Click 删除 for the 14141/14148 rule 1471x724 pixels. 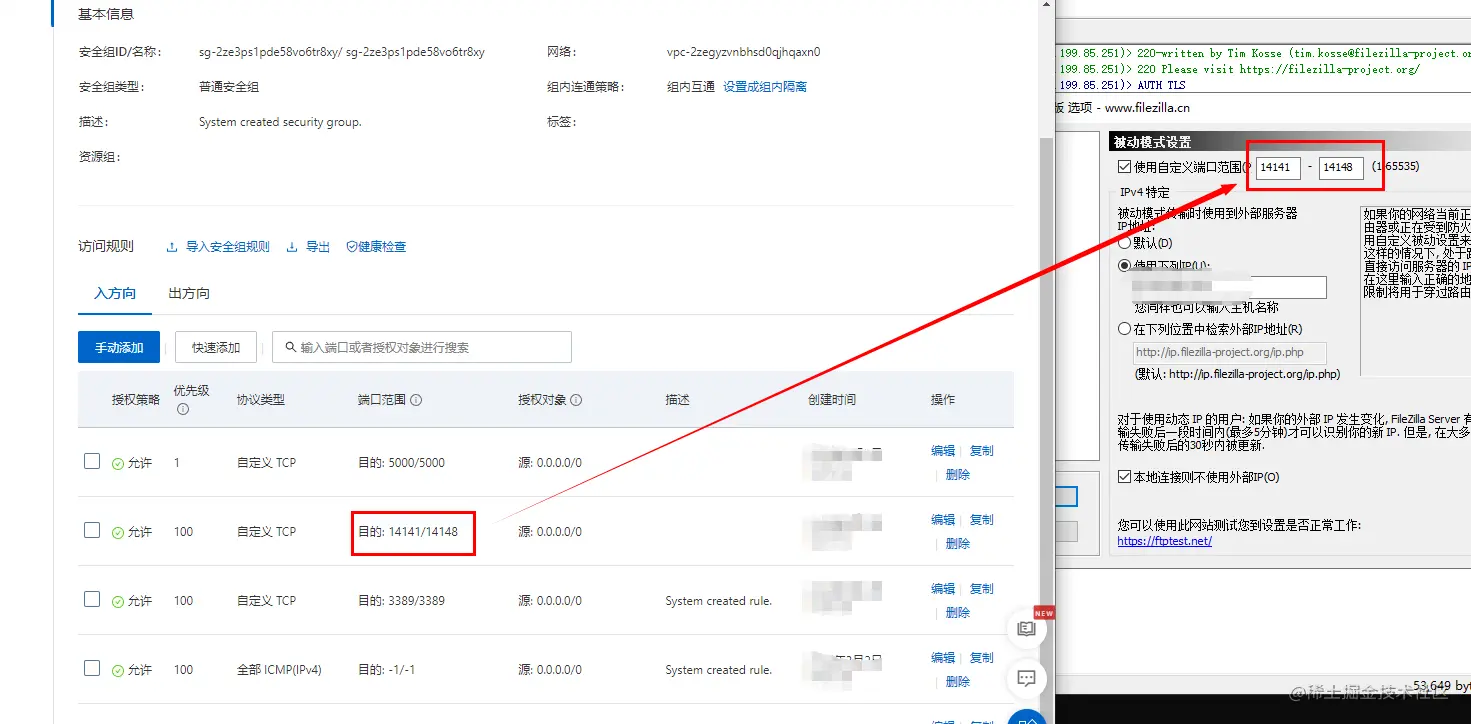[x=958, y=544]
